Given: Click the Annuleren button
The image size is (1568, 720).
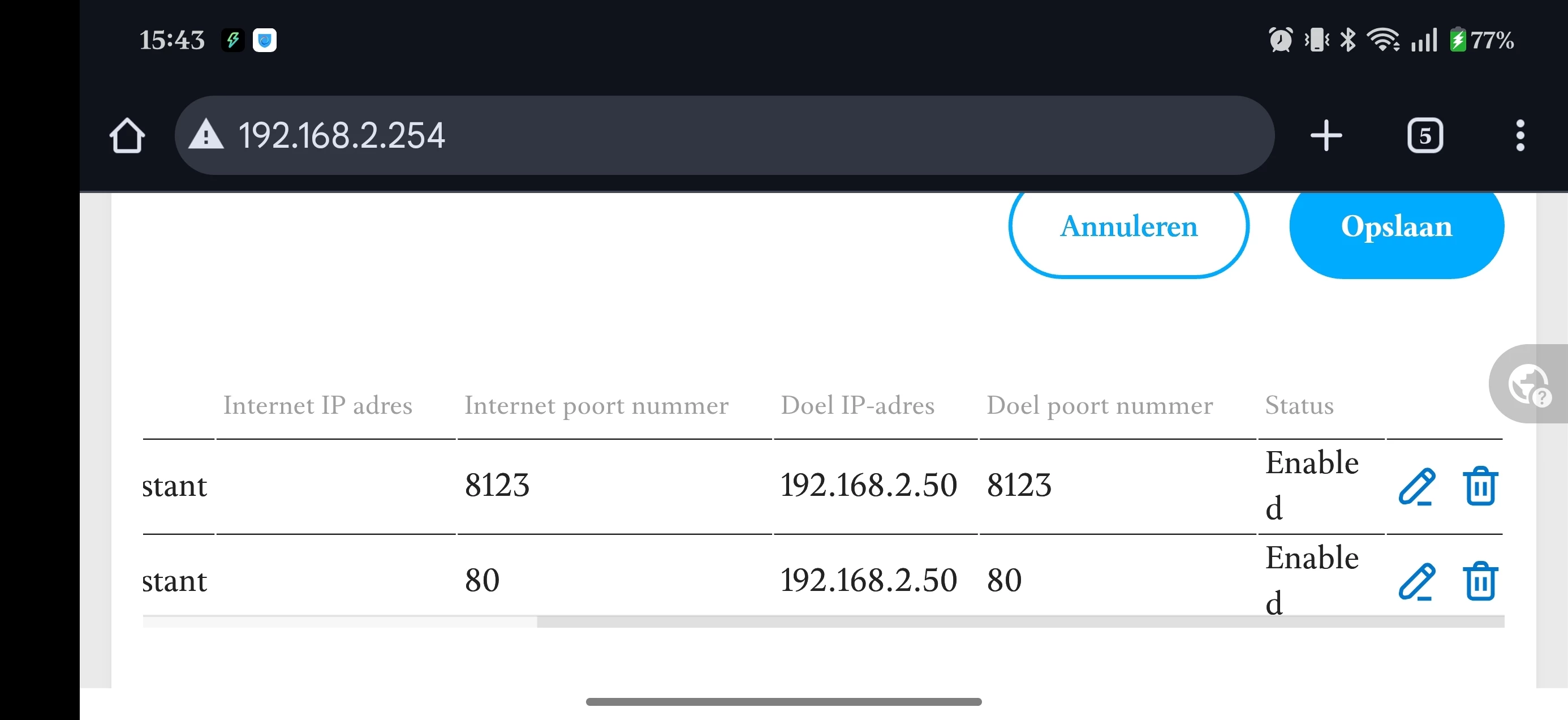Looking at the screenshot, I should coord(1128,227).
